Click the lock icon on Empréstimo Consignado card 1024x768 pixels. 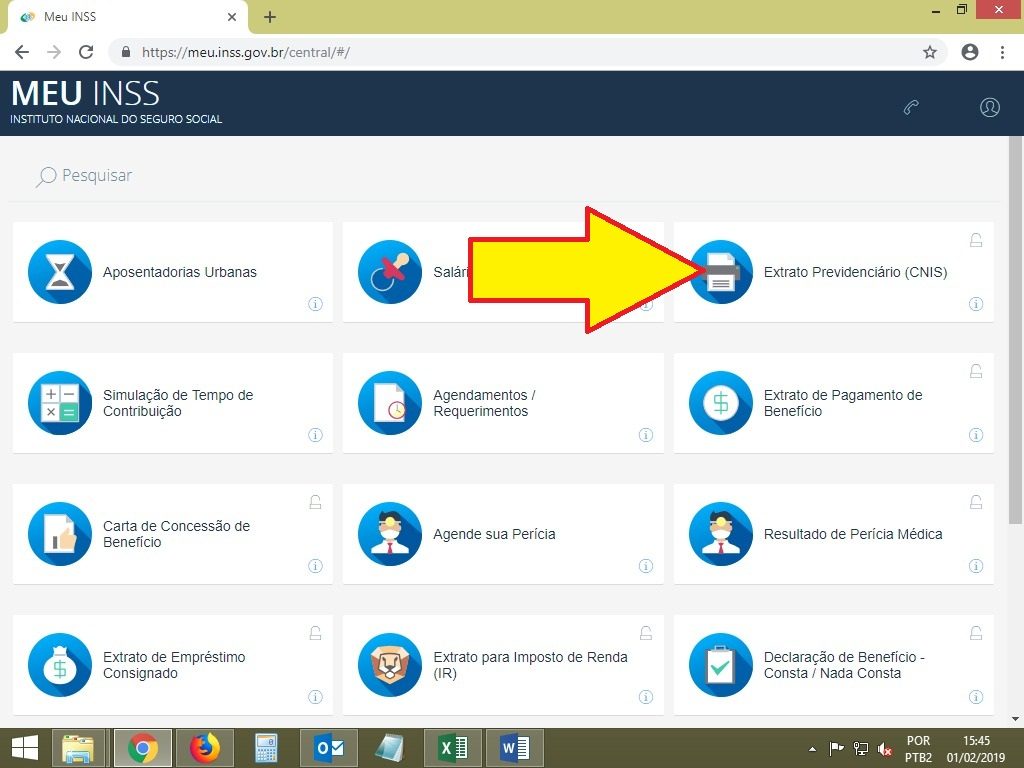click(x=315, y=633)
